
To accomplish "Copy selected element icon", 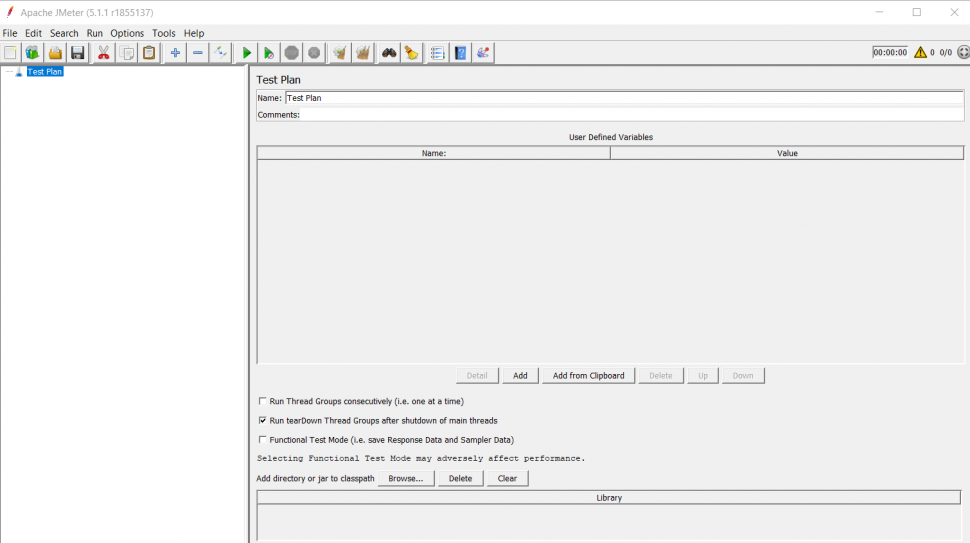I will (127, 53).
